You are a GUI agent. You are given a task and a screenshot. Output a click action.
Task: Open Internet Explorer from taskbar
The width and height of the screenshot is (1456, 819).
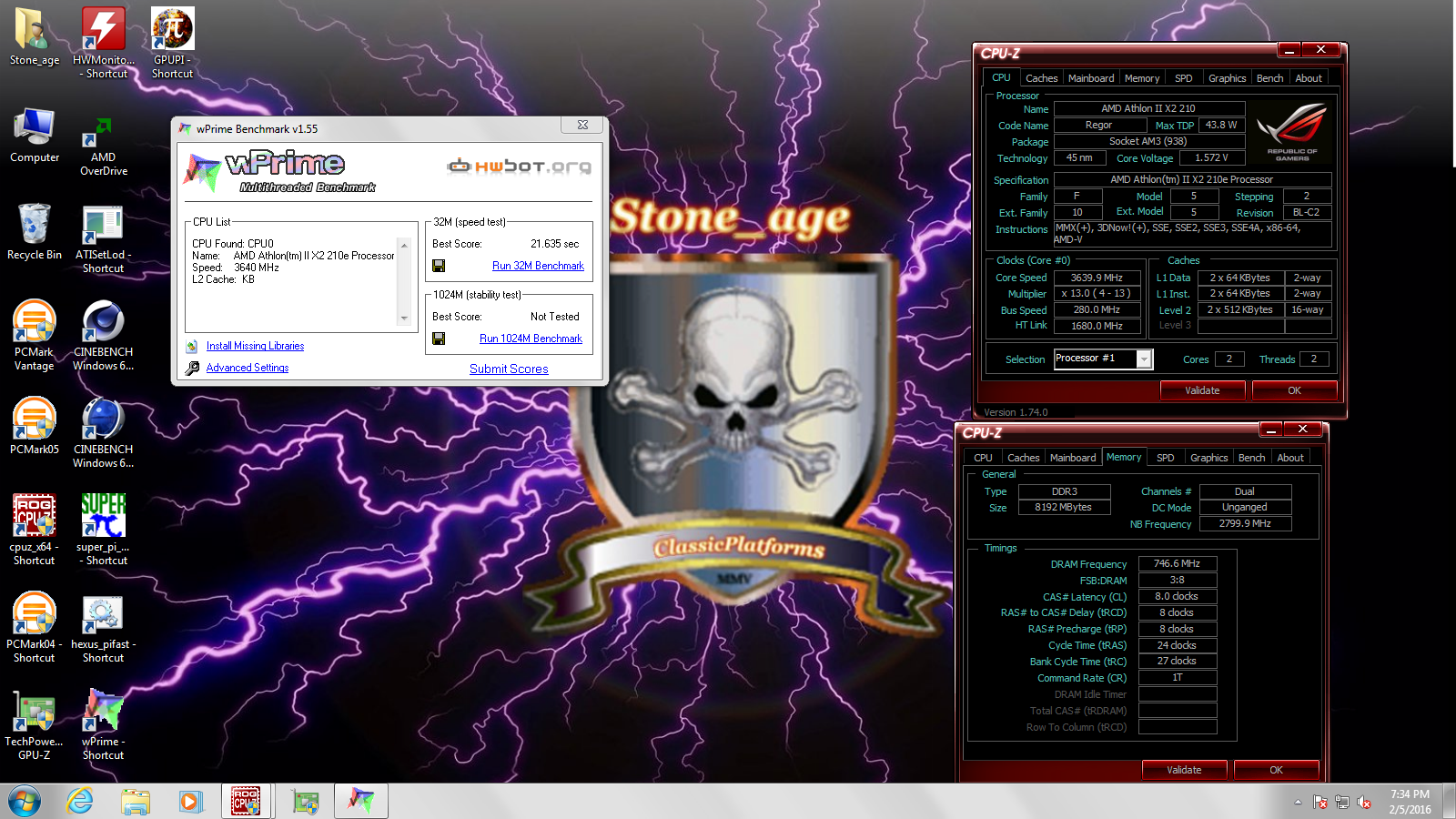point(80,802)
